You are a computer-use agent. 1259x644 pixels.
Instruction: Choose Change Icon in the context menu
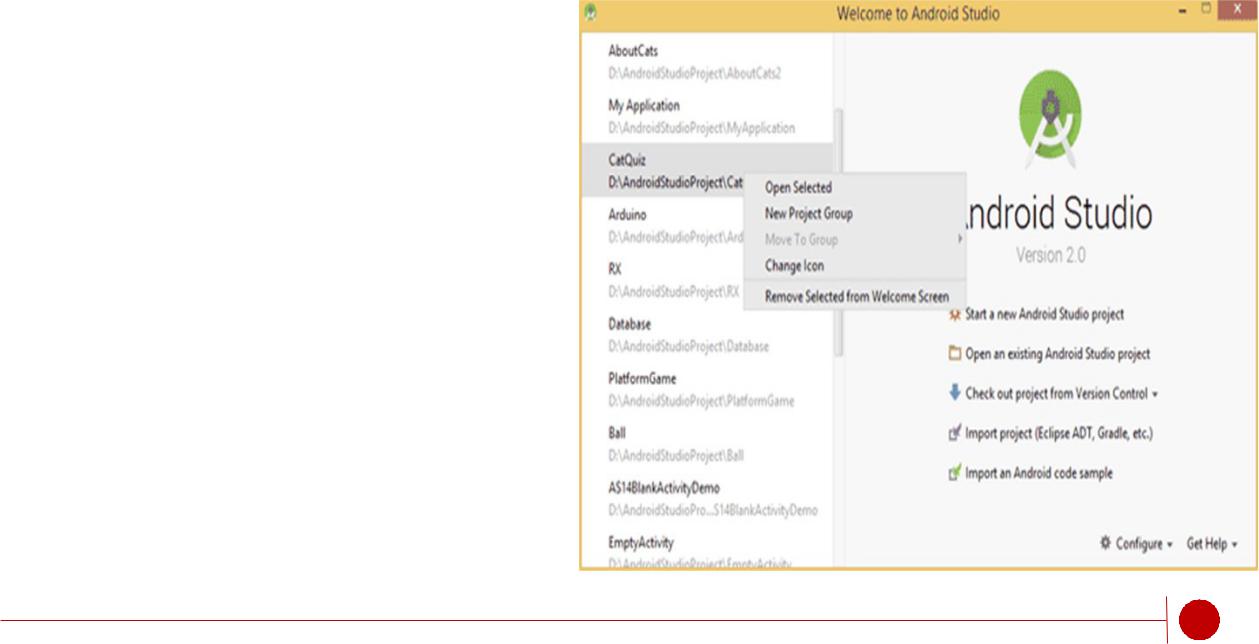(854, 266)
